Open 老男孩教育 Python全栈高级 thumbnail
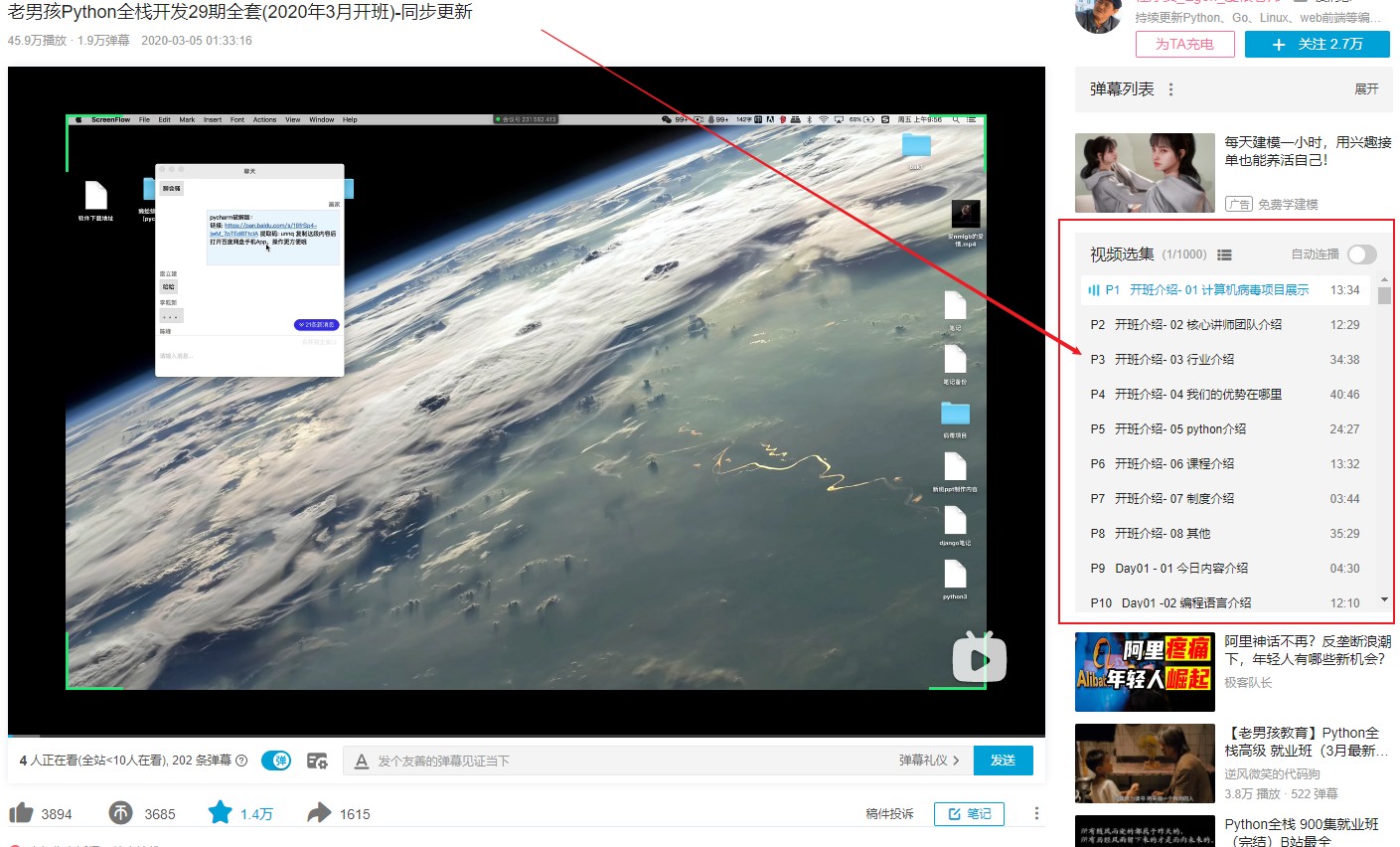Screen dimensions: 1400x847 point(1145,763)
